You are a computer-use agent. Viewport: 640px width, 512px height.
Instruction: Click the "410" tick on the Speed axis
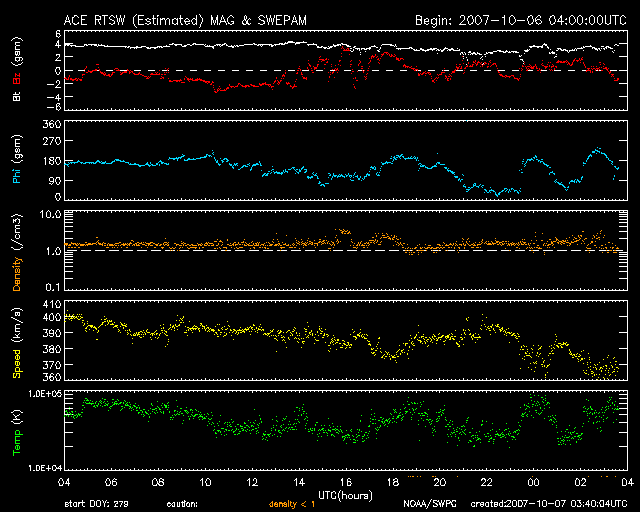pyautogui.click(x=52, y=304)
